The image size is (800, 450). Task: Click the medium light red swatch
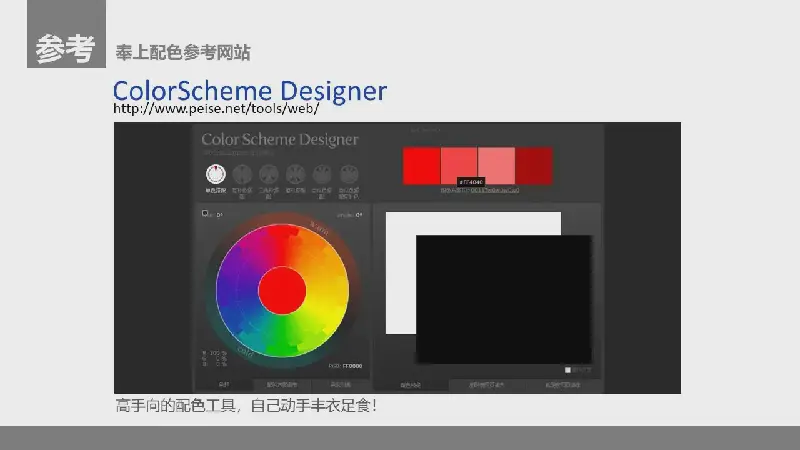point(459,166)
